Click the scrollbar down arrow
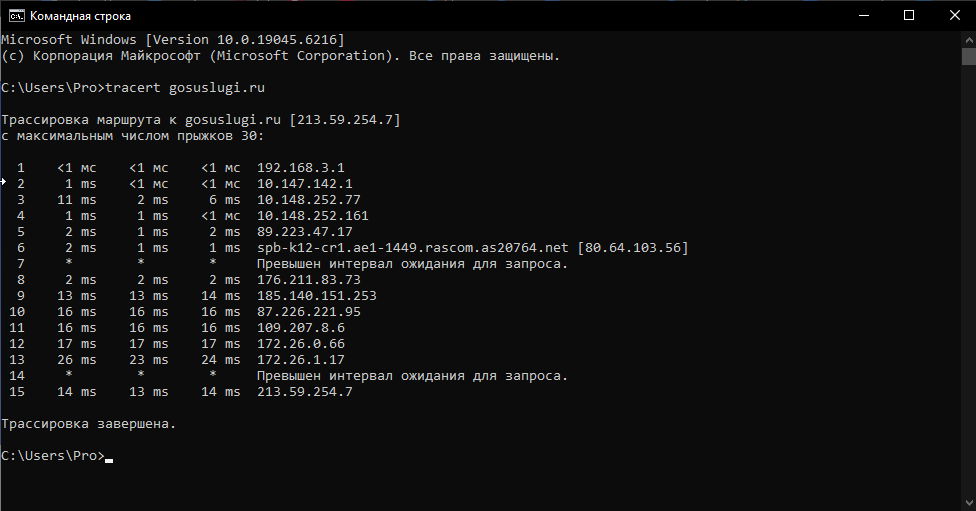Viewport: 976px width, 511px height. pyautogui.click(x=969, y=503)
